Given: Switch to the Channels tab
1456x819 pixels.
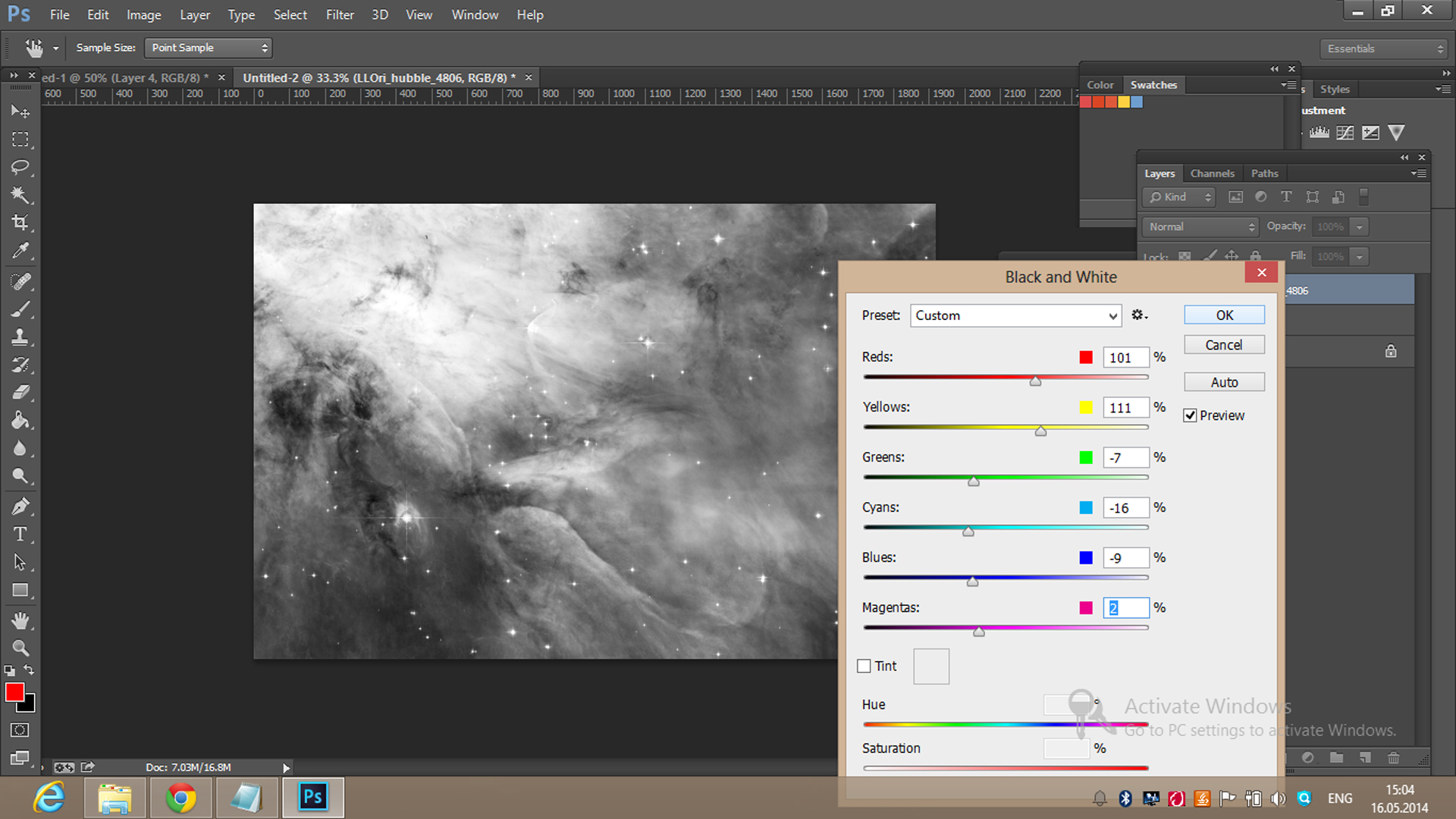Looking at the screenshot, I should [x=1212, y=174].
